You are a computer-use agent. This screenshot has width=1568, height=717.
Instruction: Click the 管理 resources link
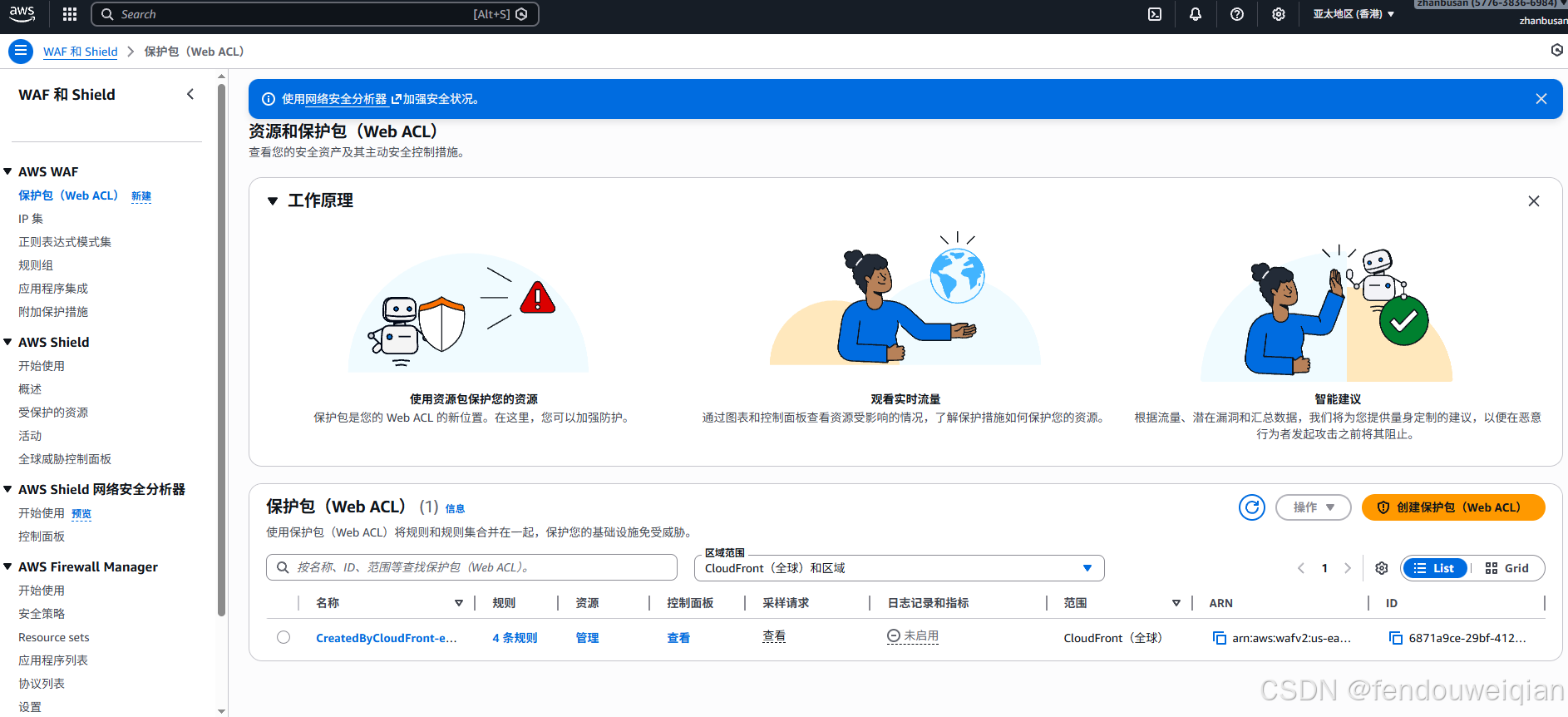[x=587, y=638]
